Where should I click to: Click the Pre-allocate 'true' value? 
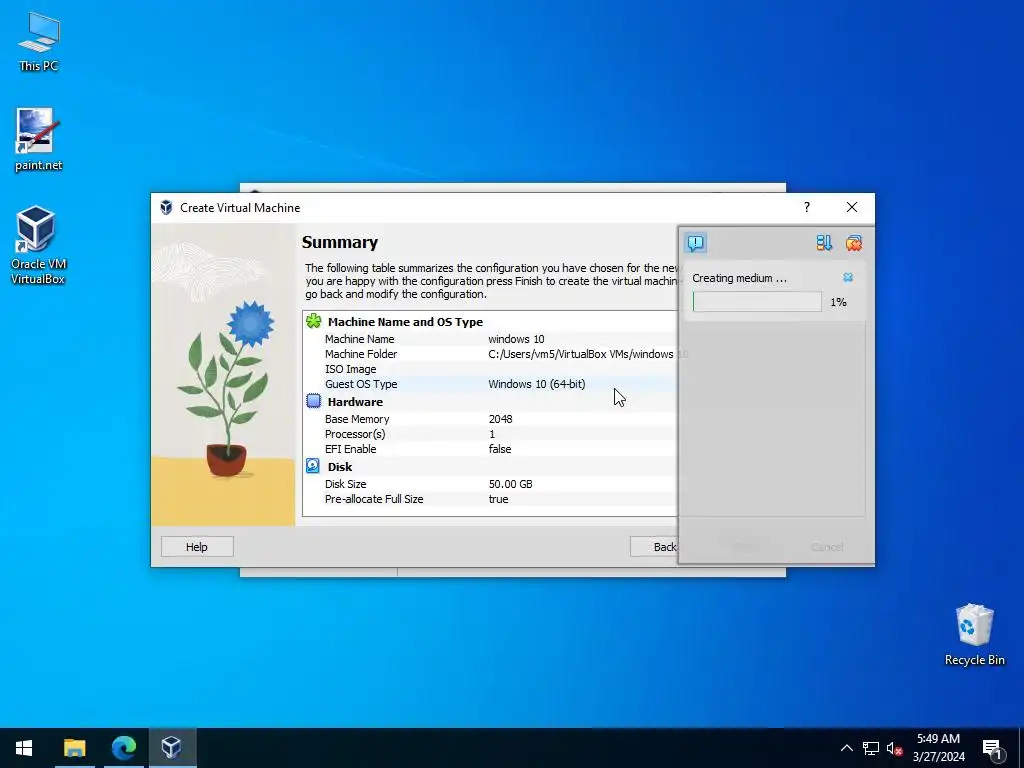[x=498, y=499]
